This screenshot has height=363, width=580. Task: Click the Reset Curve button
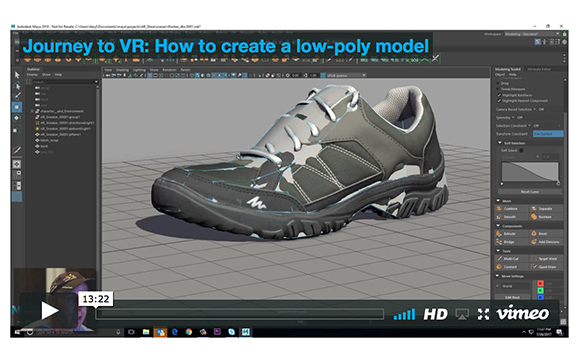[530, 192]
